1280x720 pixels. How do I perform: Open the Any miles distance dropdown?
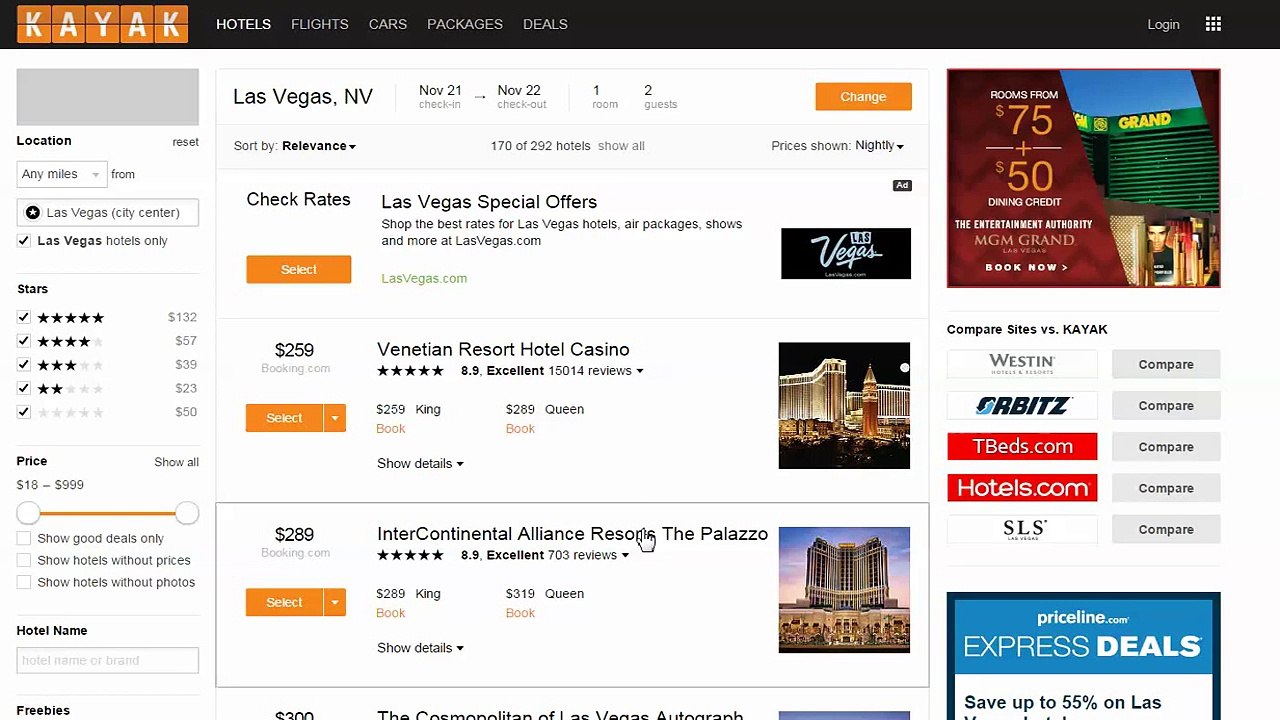click(x=61, y=174)
